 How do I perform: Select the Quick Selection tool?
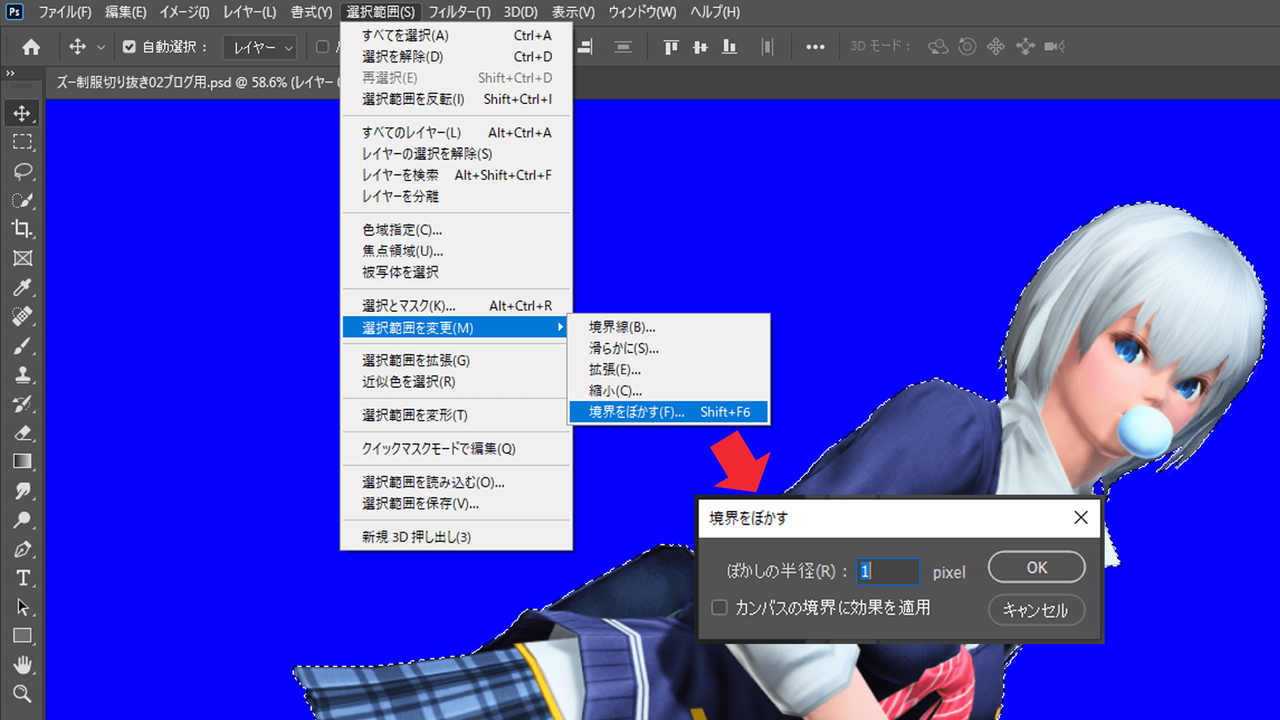pyautogui.click(x=22, y=200)
